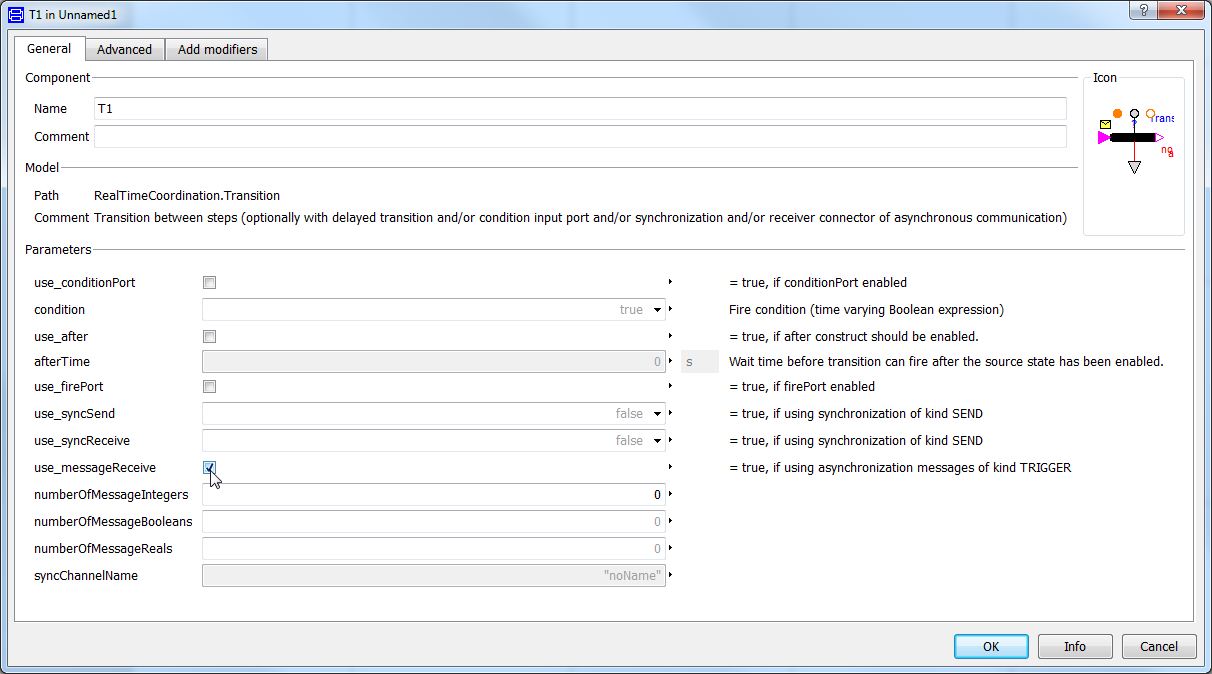The width and height of the screenshot is (1212, 674).
Task: Open the arrow menu beside use_conditionPort
Action: click(x=670, y=282)
